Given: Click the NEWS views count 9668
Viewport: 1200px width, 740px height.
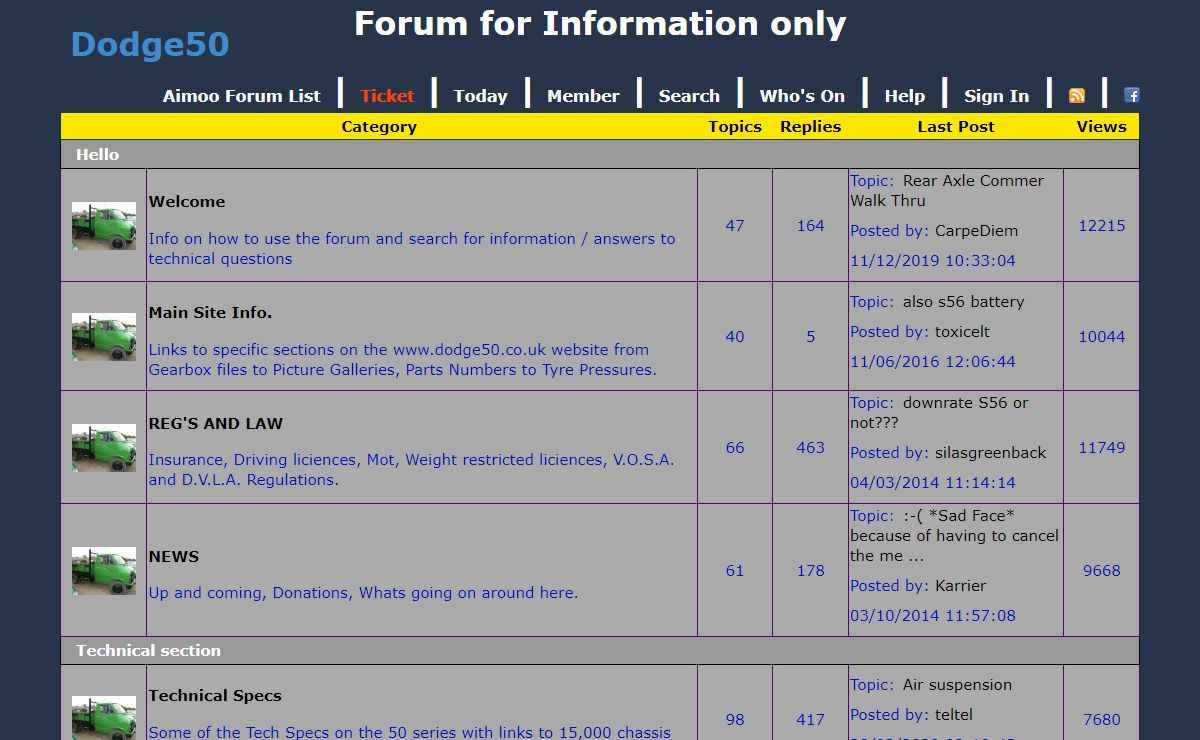Looking at the screenshot, I should [1102, 570].
